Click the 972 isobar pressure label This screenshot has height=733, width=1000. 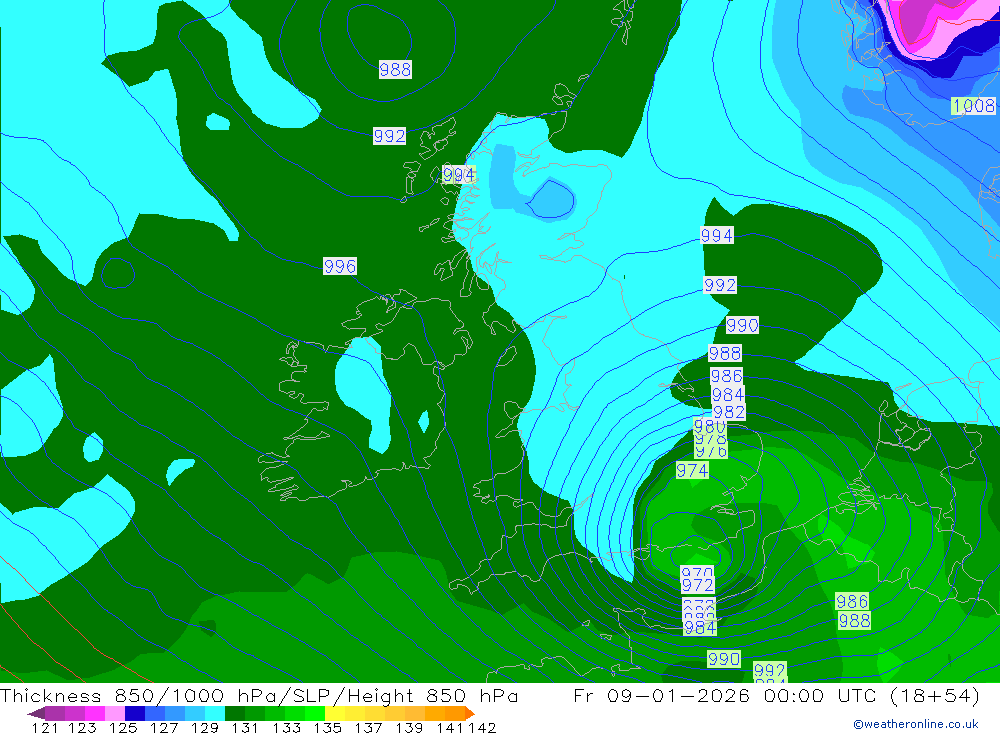pyautogui.click(x=697, y=585)
